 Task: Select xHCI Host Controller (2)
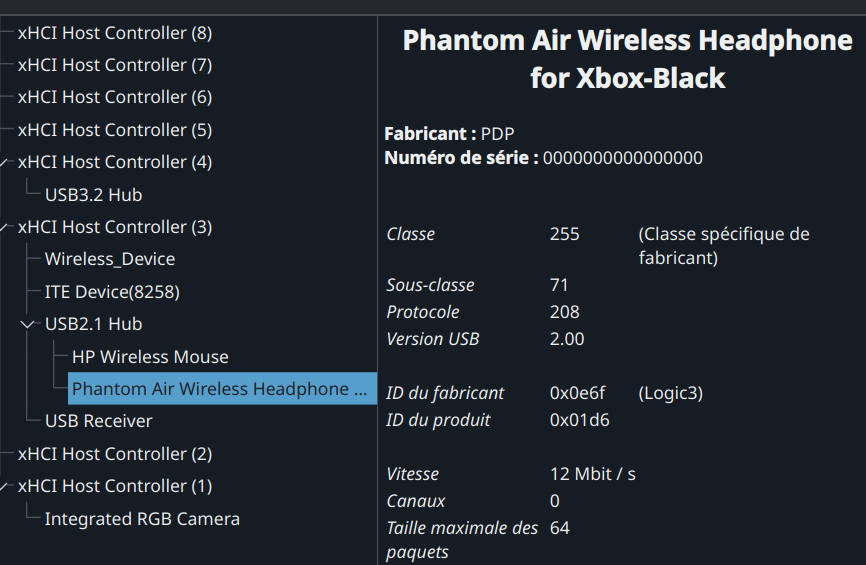pos(114,454)
